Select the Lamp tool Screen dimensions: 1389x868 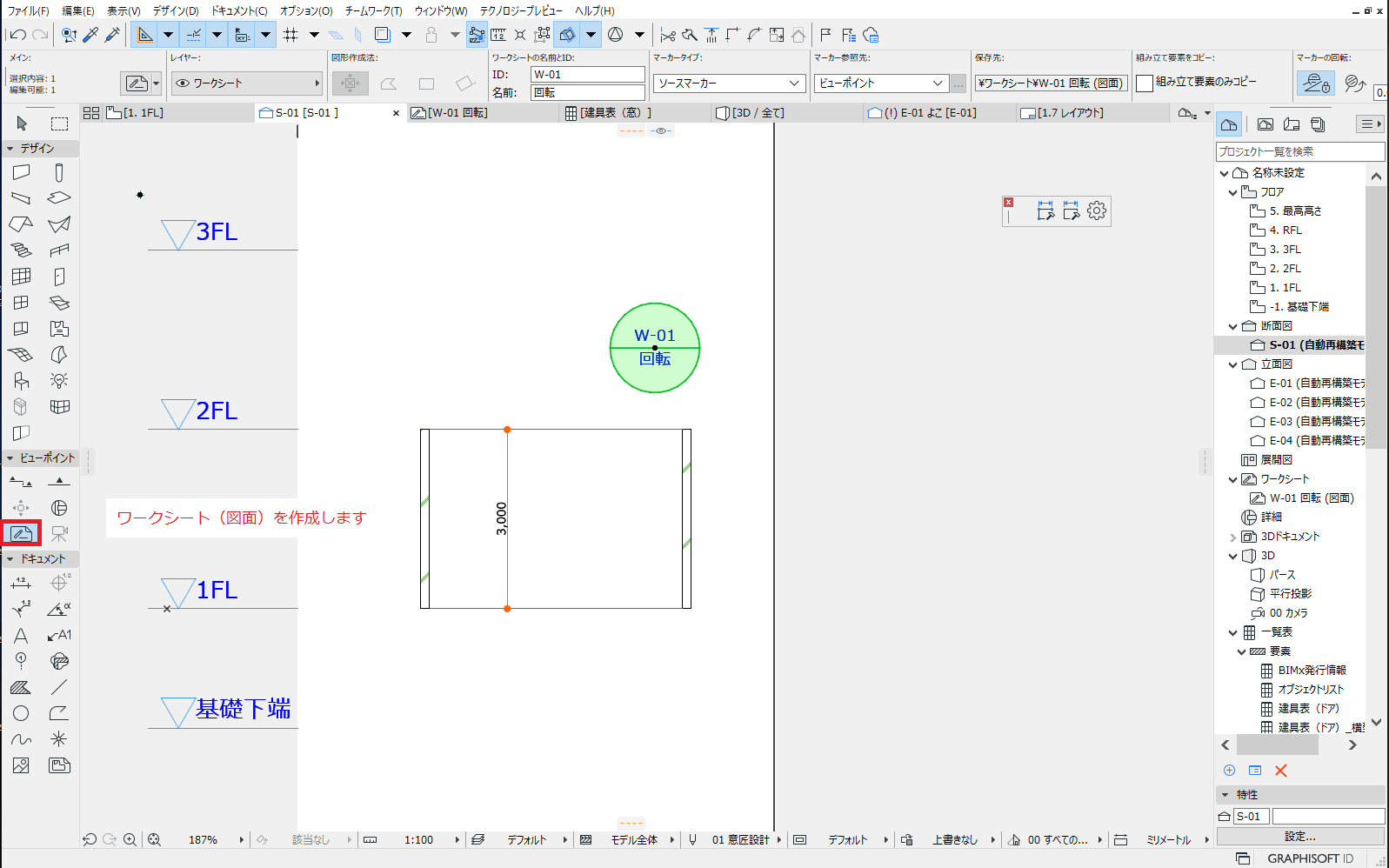[x=59, y=381]
